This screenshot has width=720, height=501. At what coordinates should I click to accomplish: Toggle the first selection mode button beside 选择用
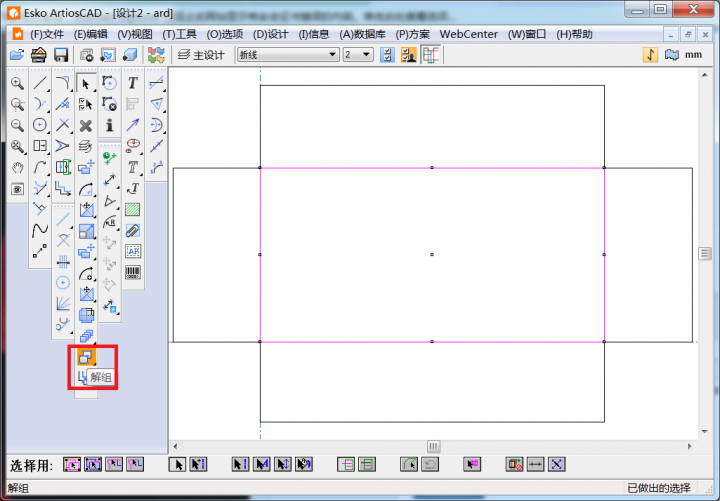(72, 464)
